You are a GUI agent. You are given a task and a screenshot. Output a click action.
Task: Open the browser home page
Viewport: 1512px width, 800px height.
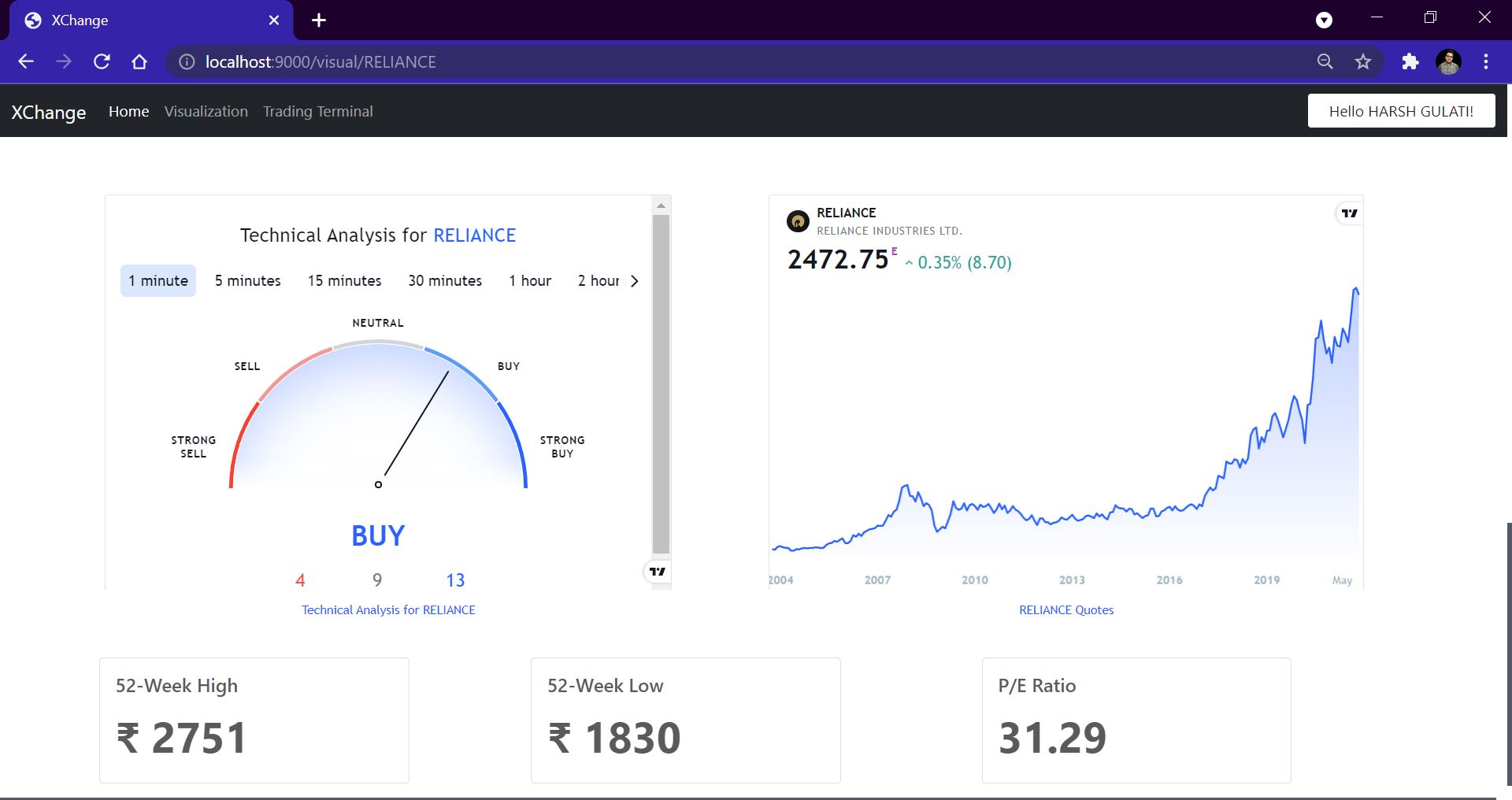(x=139, y=61)
